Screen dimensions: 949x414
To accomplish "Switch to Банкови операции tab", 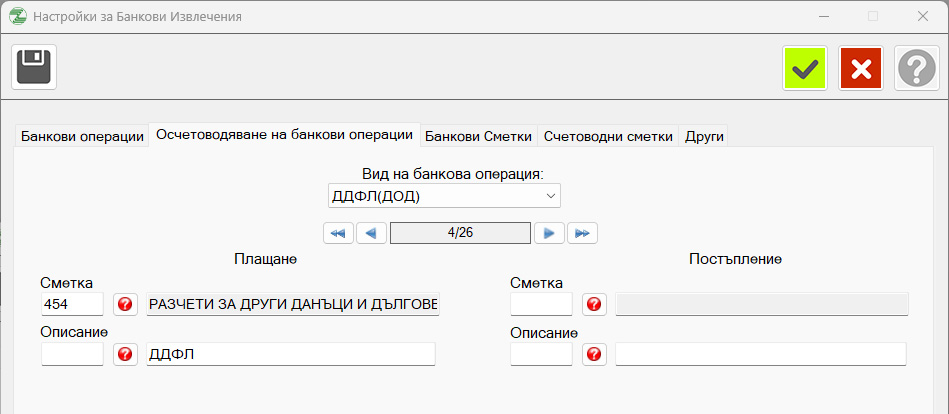I will point(82,136).
